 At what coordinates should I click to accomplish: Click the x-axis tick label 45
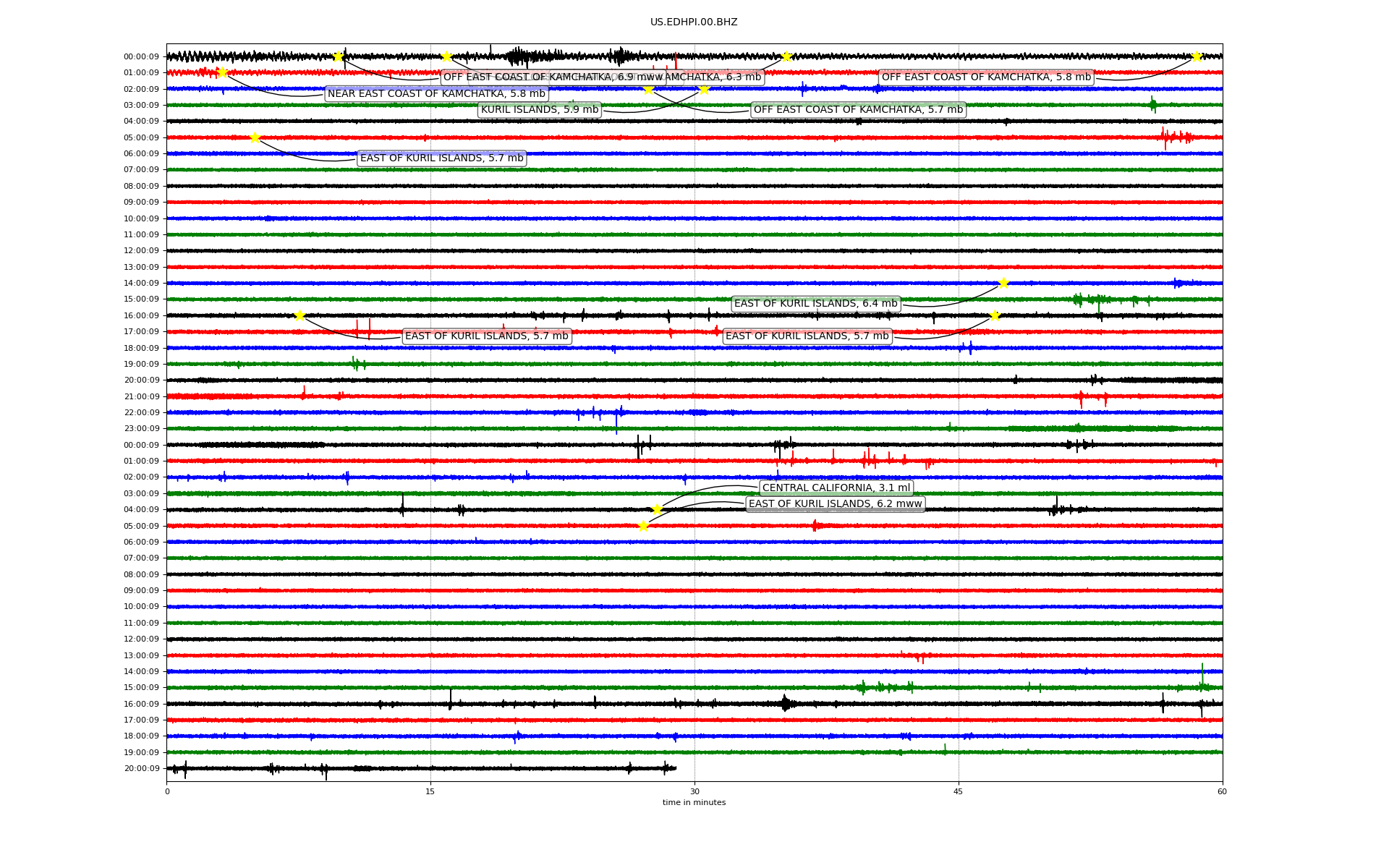point(959,791)
